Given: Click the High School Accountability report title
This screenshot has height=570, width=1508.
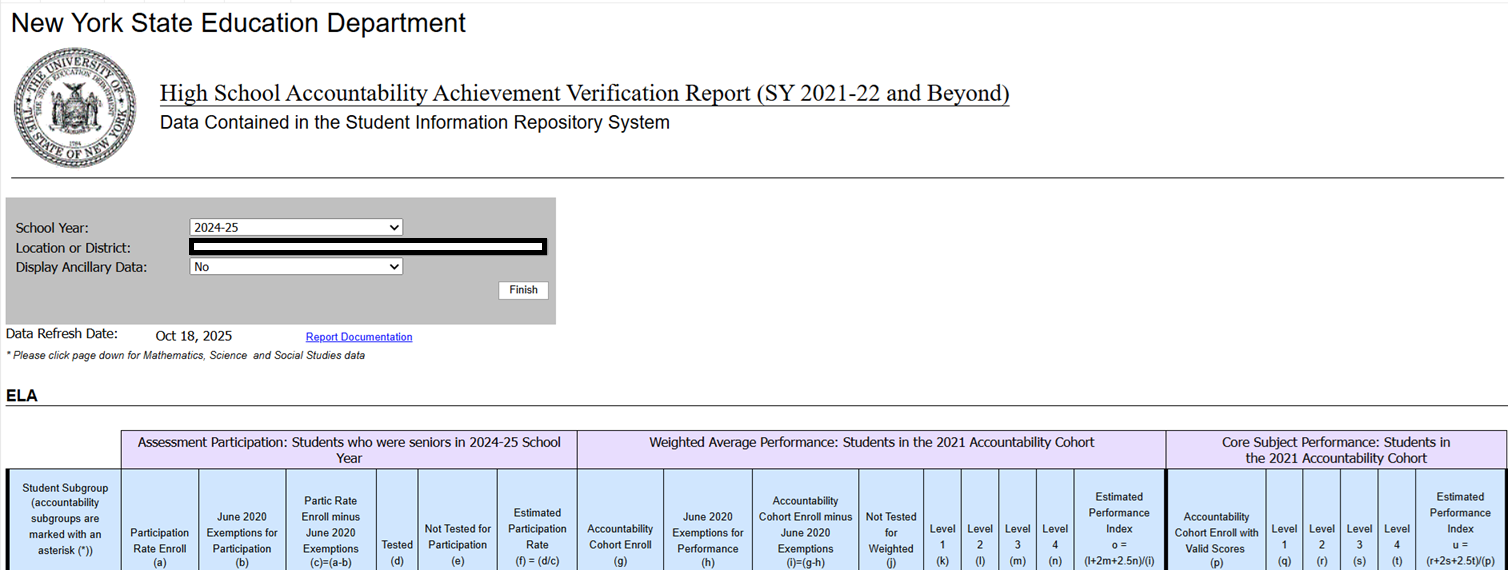Looking at the screenshot, I should [x=584, y=94].
